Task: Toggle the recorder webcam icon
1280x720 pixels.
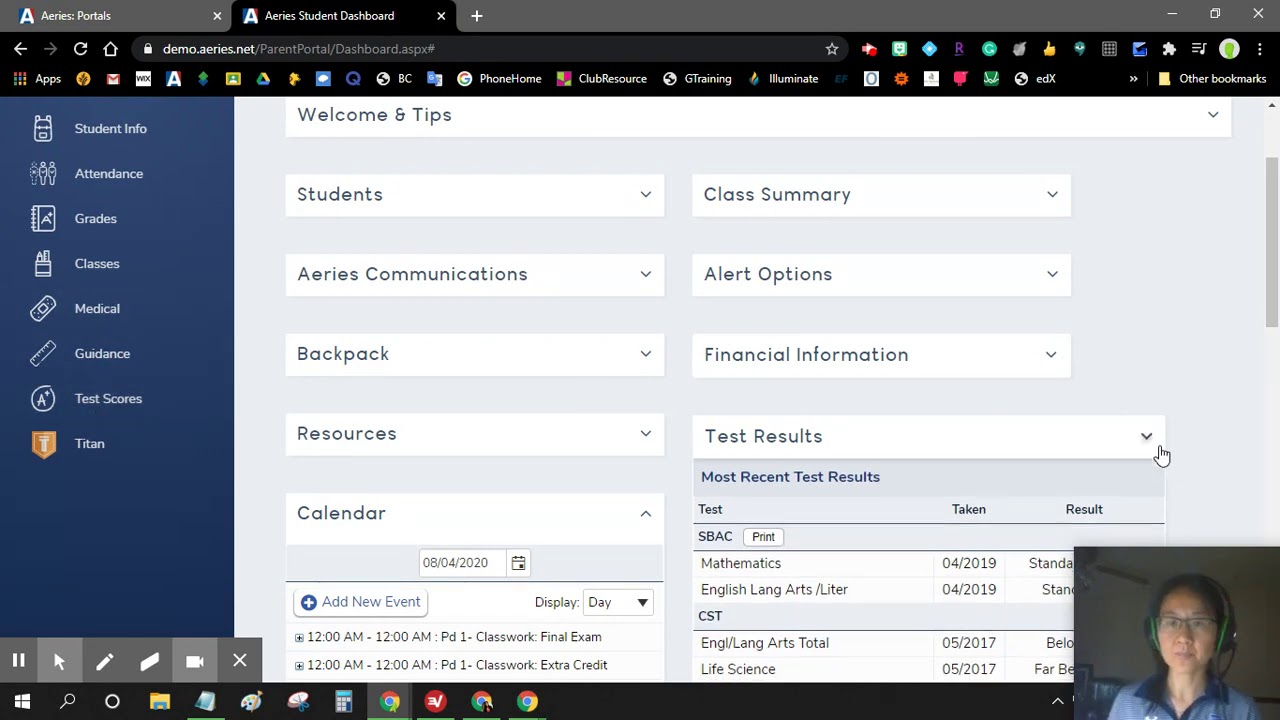Action: pos(195,661)
